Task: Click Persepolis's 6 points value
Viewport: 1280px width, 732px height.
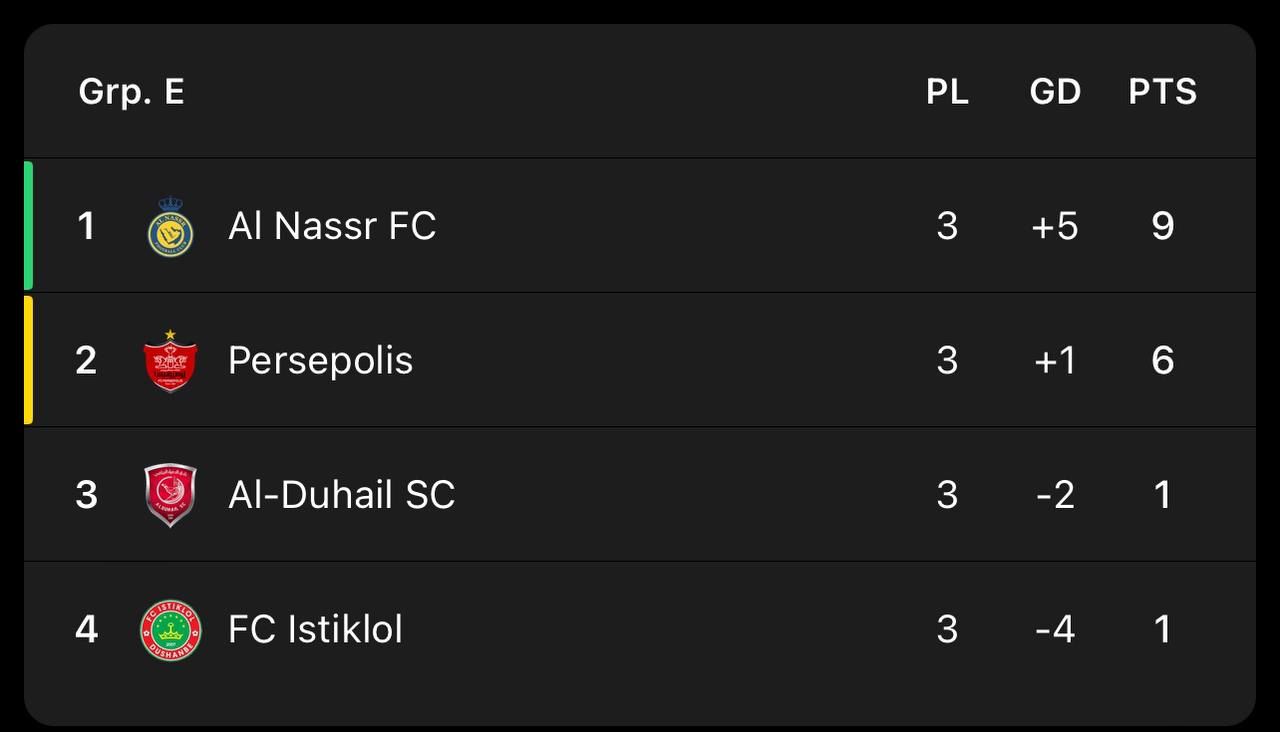Action: [1162, 360]
